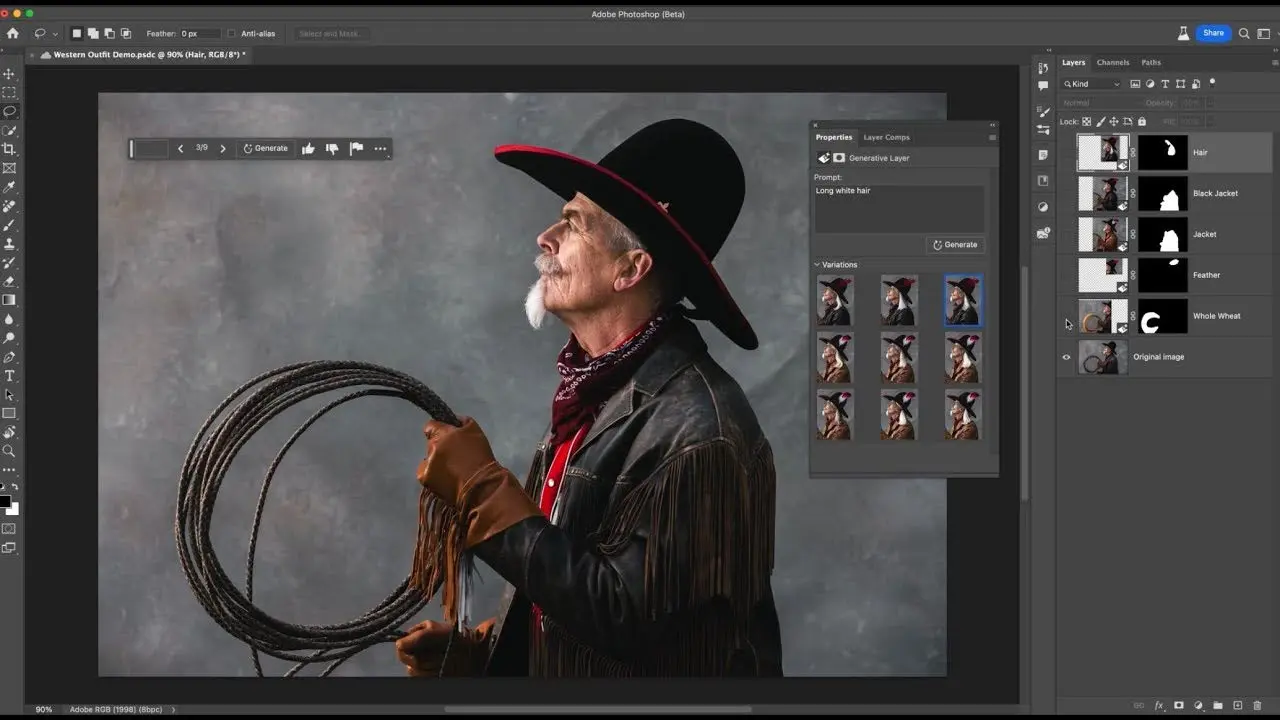The height and width of the screenshot is (720, 1280).
Task: Go to previous variation arrow
Action: pos(180,148)
